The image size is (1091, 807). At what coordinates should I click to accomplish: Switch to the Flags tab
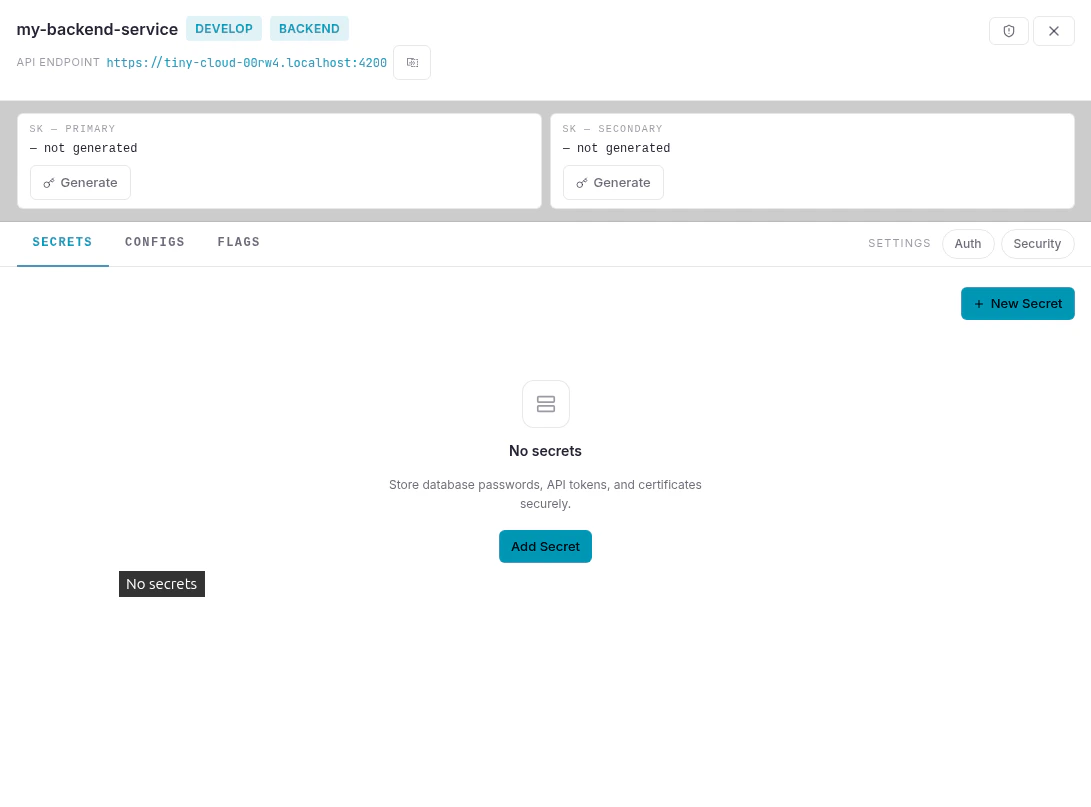239,242
